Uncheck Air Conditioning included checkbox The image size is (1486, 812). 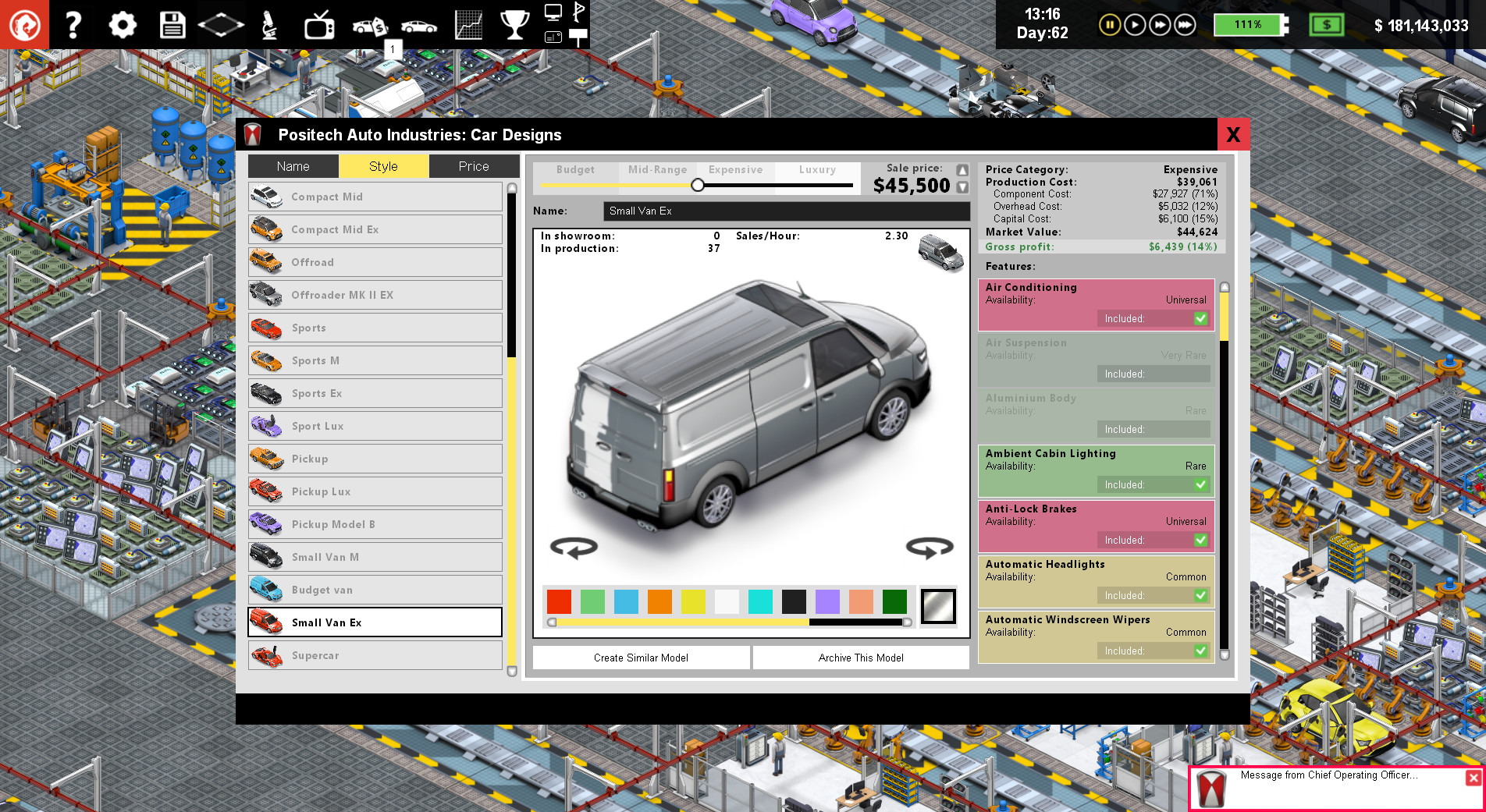[1200, 318]
